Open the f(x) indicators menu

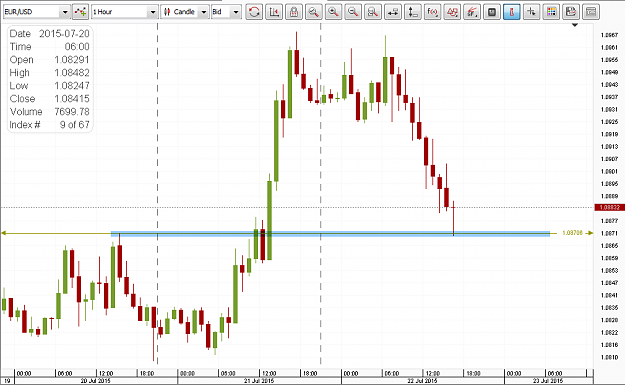click(x=432, y=12)
